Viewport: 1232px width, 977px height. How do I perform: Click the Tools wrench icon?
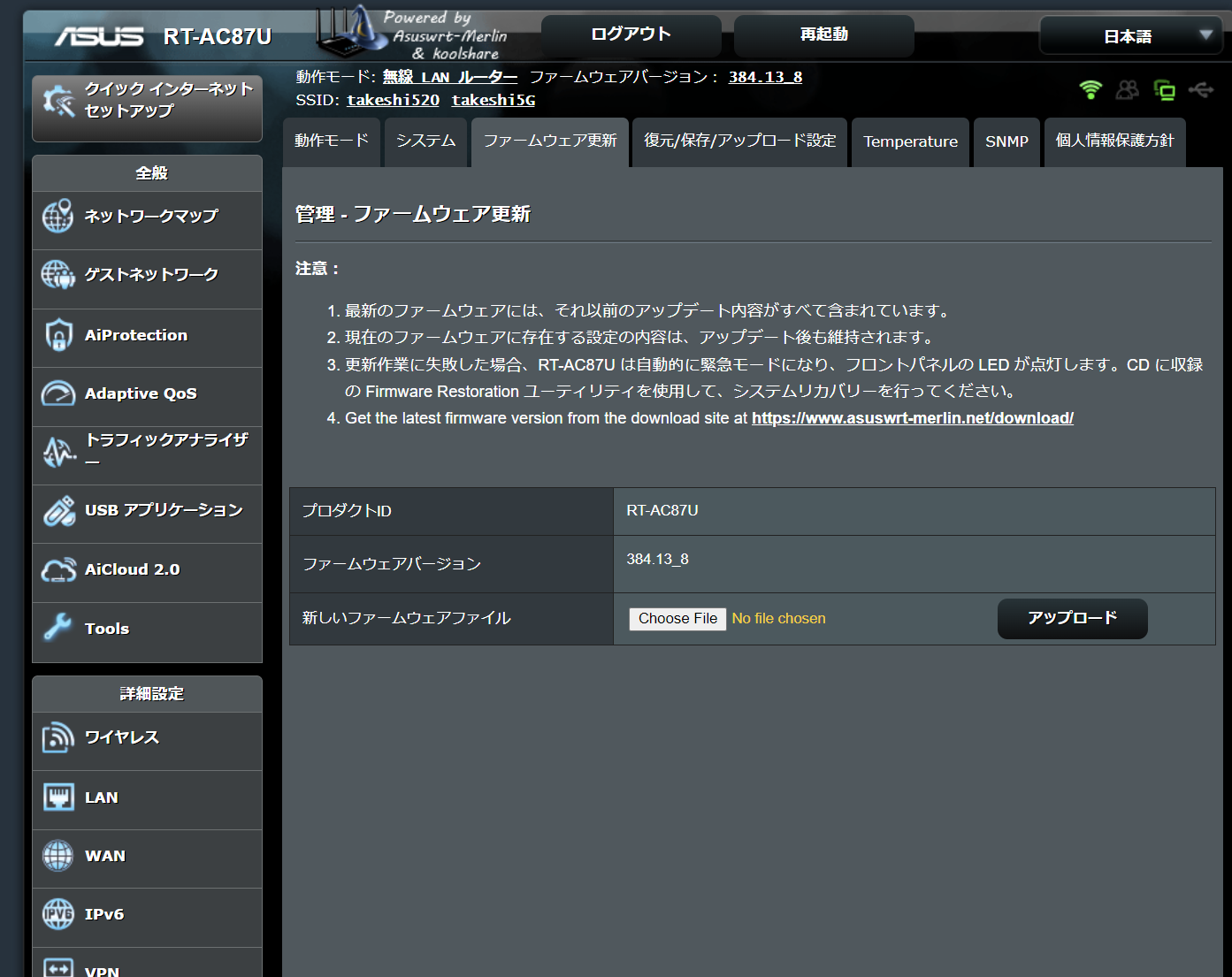58,628
